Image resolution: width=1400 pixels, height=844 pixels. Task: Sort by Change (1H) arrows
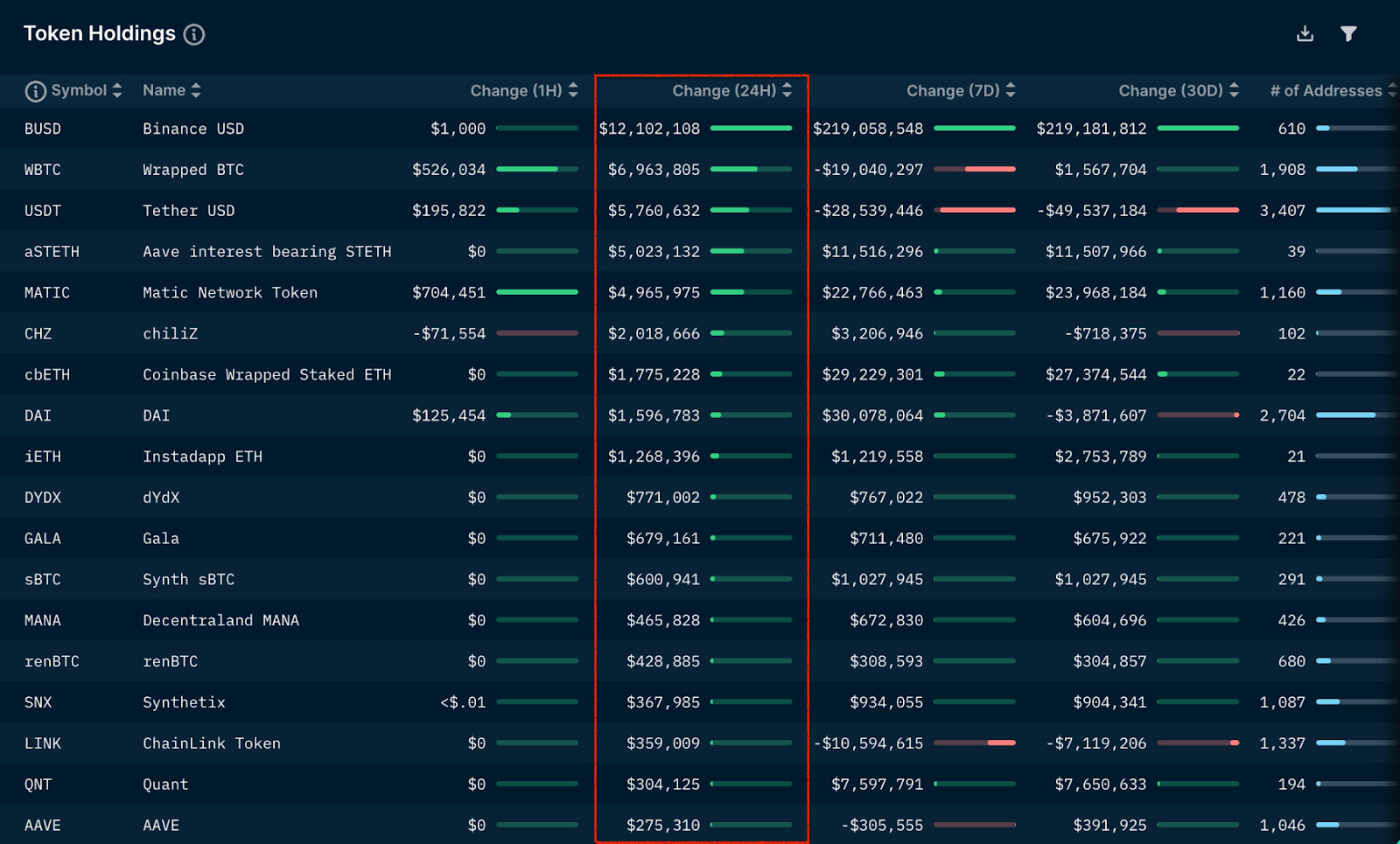click(573, 90)
